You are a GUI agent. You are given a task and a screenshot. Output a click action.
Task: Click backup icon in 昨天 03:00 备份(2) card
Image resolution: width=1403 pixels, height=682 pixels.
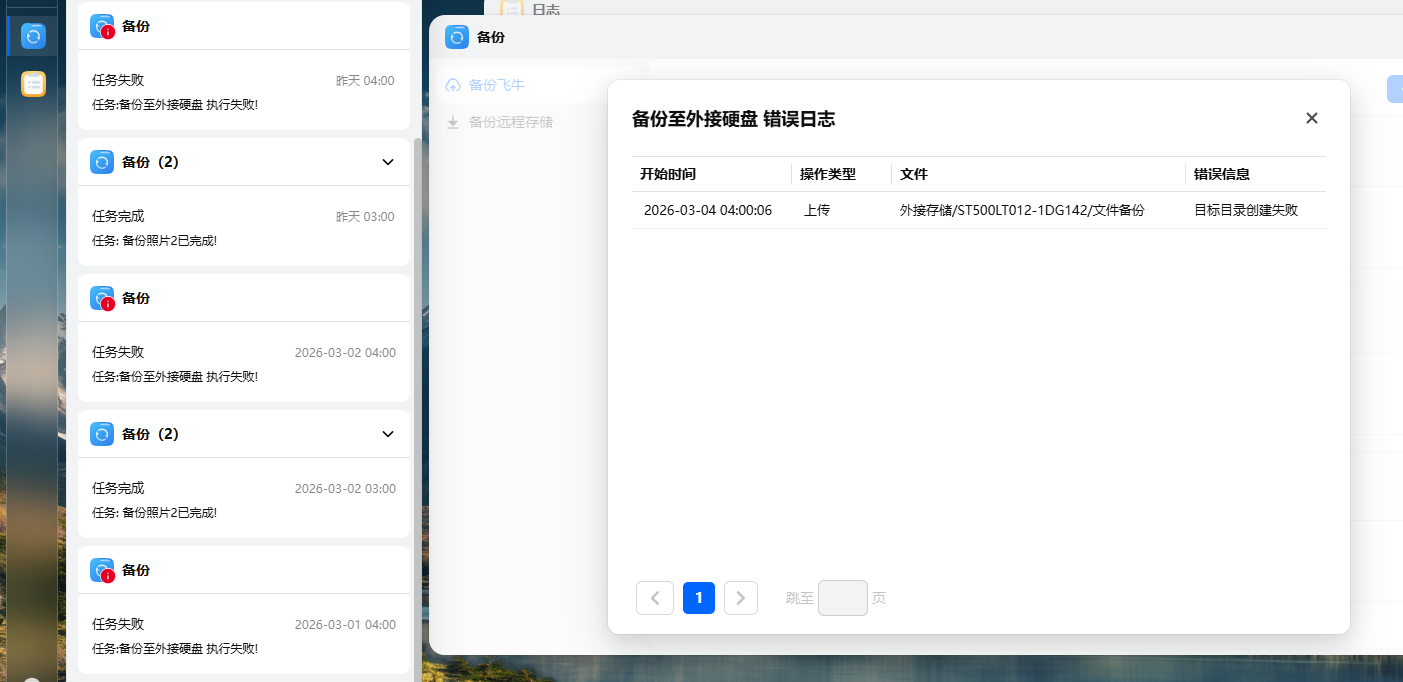[x=102, y=162]
